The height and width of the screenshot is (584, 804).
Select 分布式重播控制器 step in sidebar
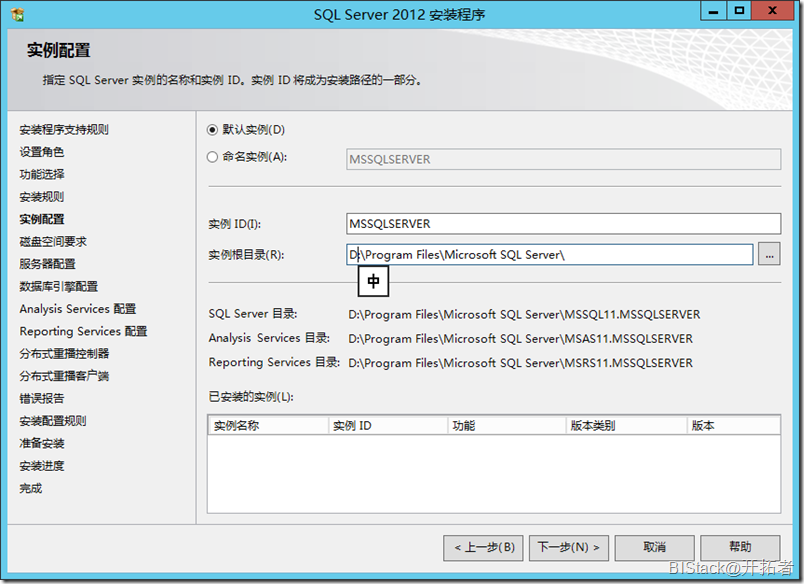point(65,354)
